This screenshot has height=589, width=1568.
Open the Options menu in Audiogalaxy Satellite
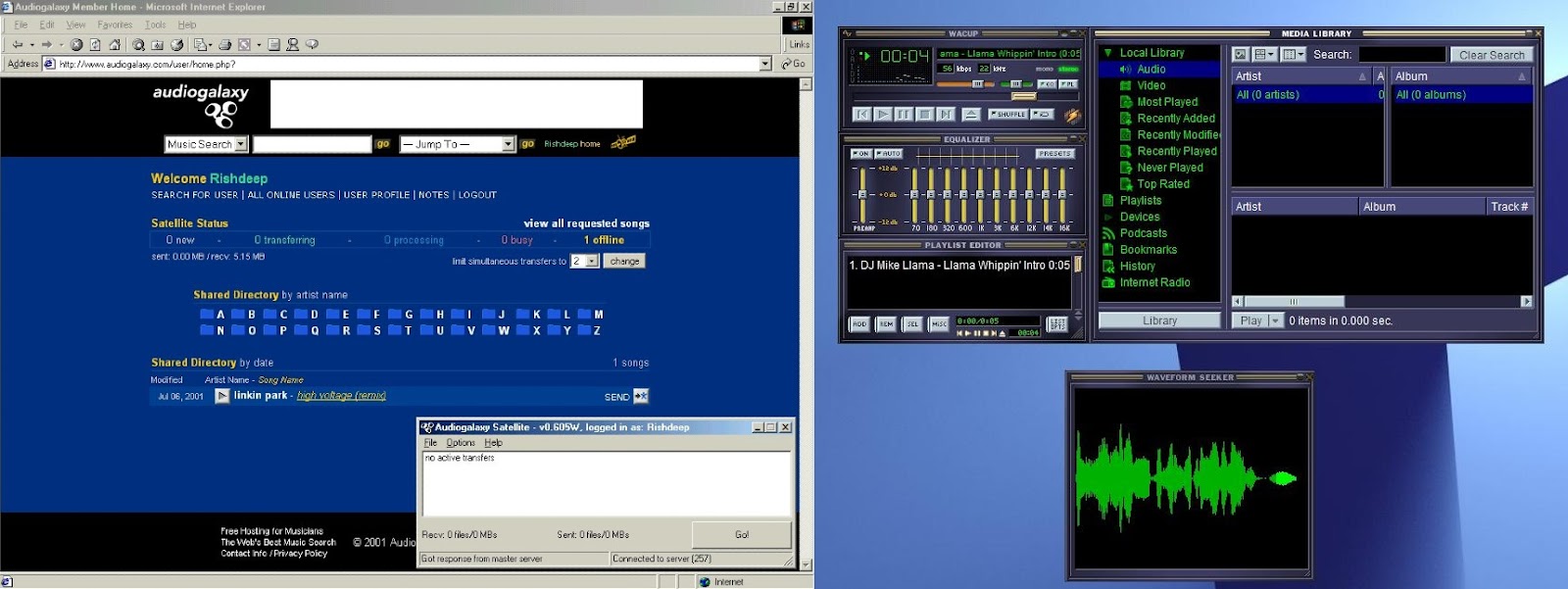[x=461, y=443]
